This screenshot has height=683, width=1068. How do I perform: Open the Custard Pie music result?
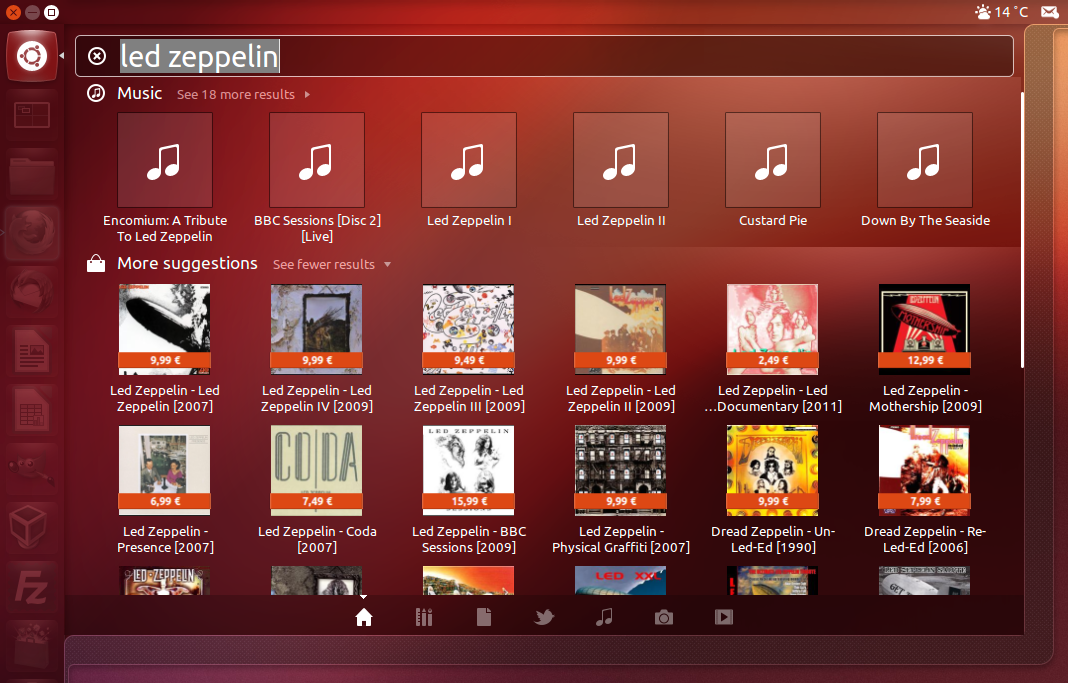pos(772,160)
